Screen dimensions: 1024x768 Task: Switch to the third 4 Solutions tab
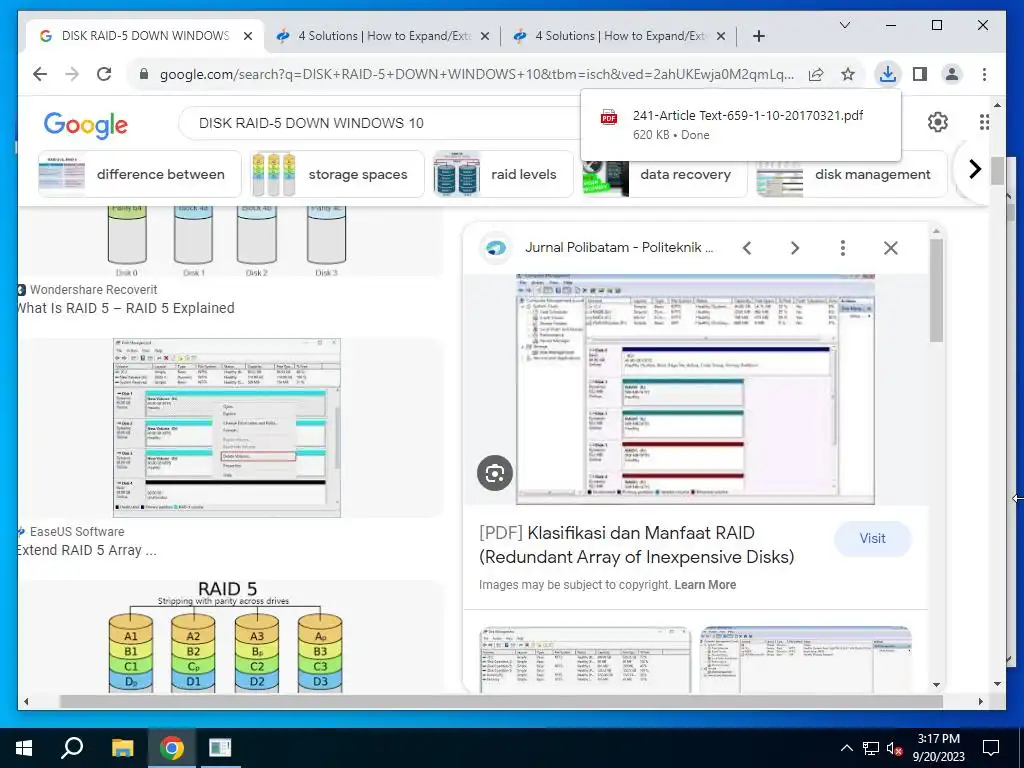point(620,36)
